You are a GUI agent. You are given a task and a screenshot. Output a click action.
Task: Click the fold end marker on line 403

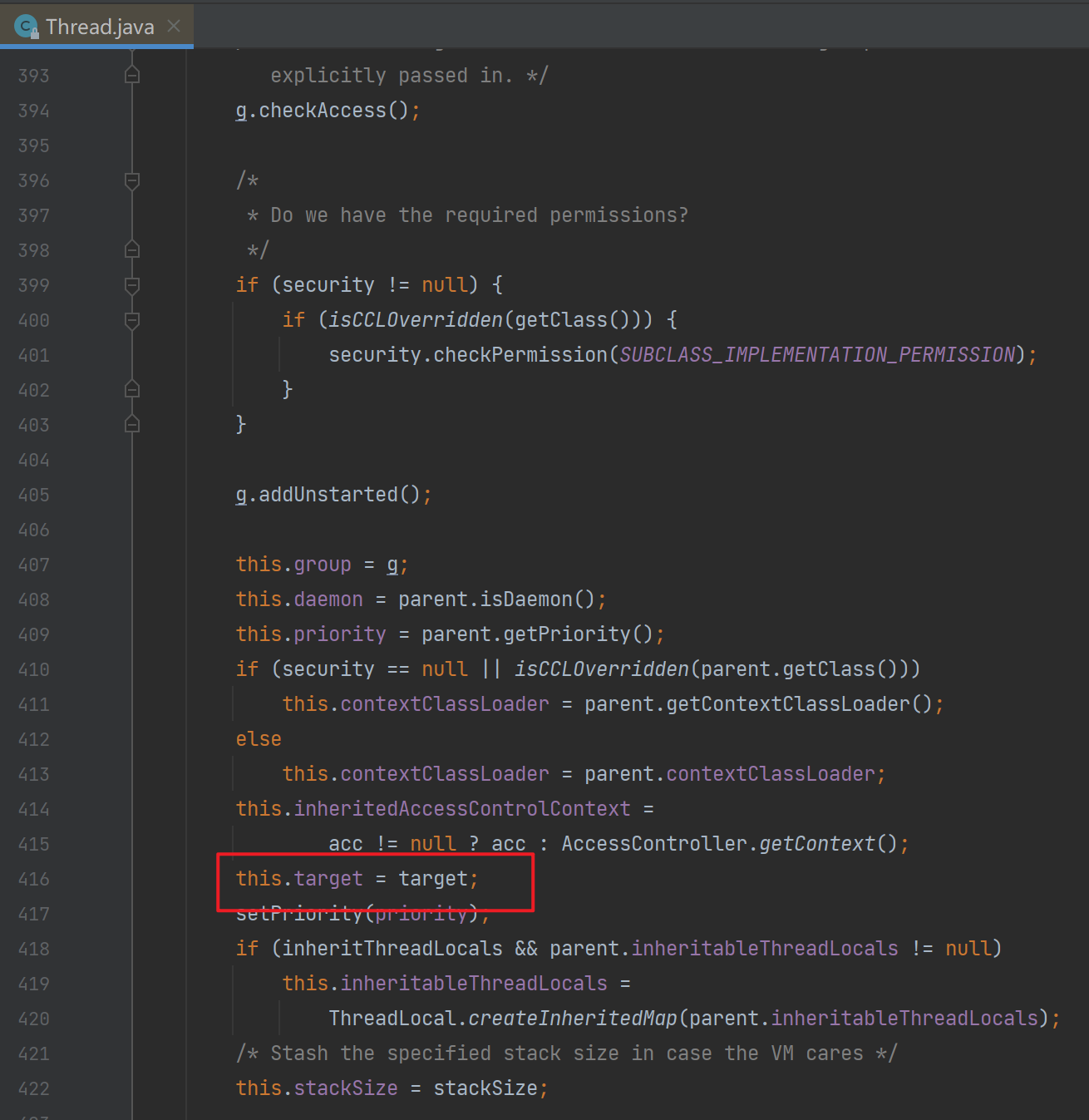pyautogui.click(x=131, y=425)
